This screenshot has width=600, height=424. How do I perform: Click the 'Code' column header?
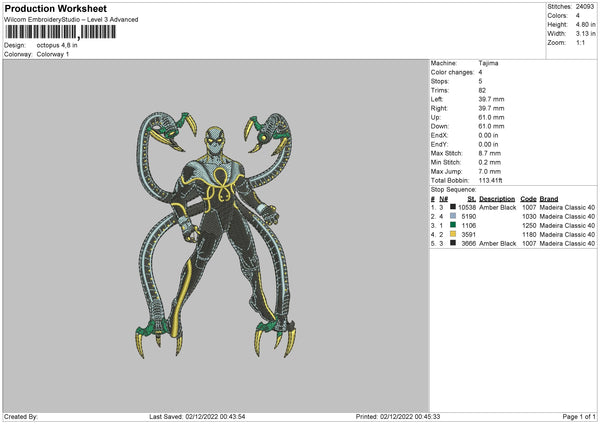point(528,199)
